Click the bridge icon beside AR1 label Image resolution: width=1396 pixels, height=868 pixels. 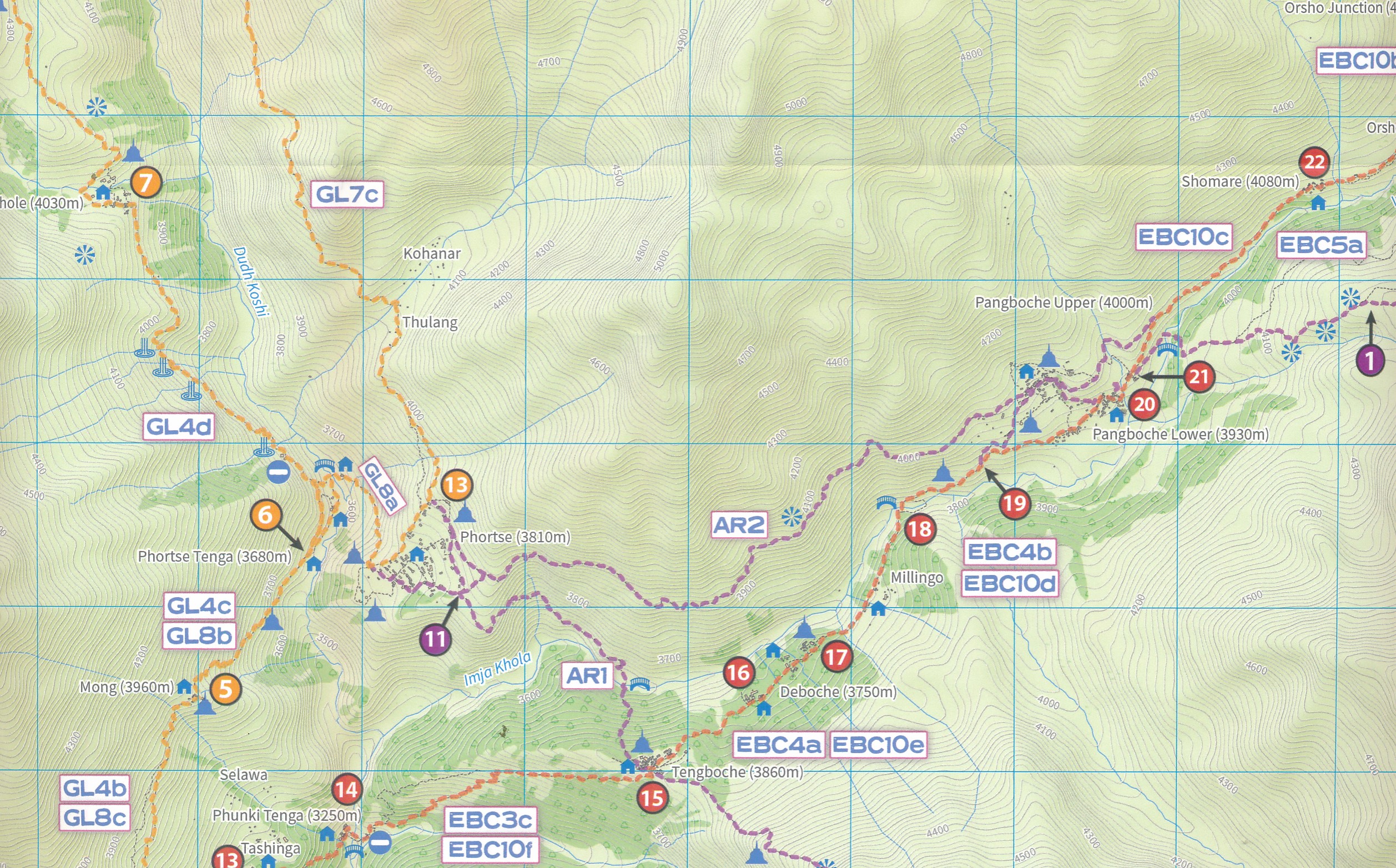639,684
